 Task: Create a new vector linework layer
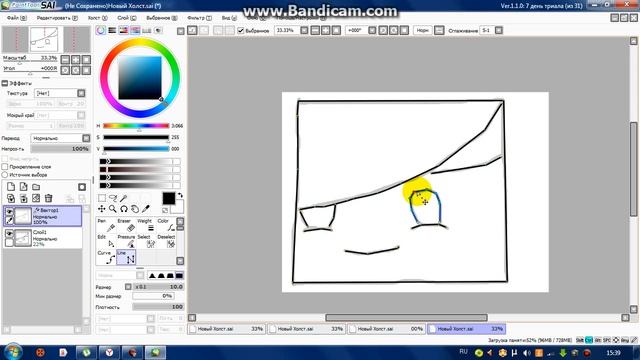(24, 187)
